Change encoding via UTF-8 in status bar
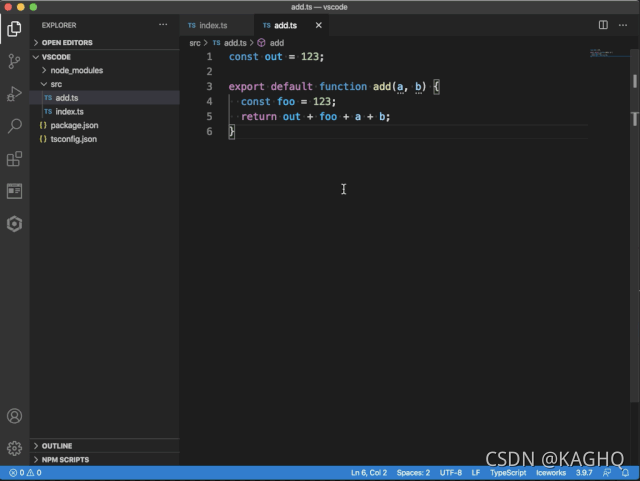This screenshot has width=640, height=481. click(451, 473)
